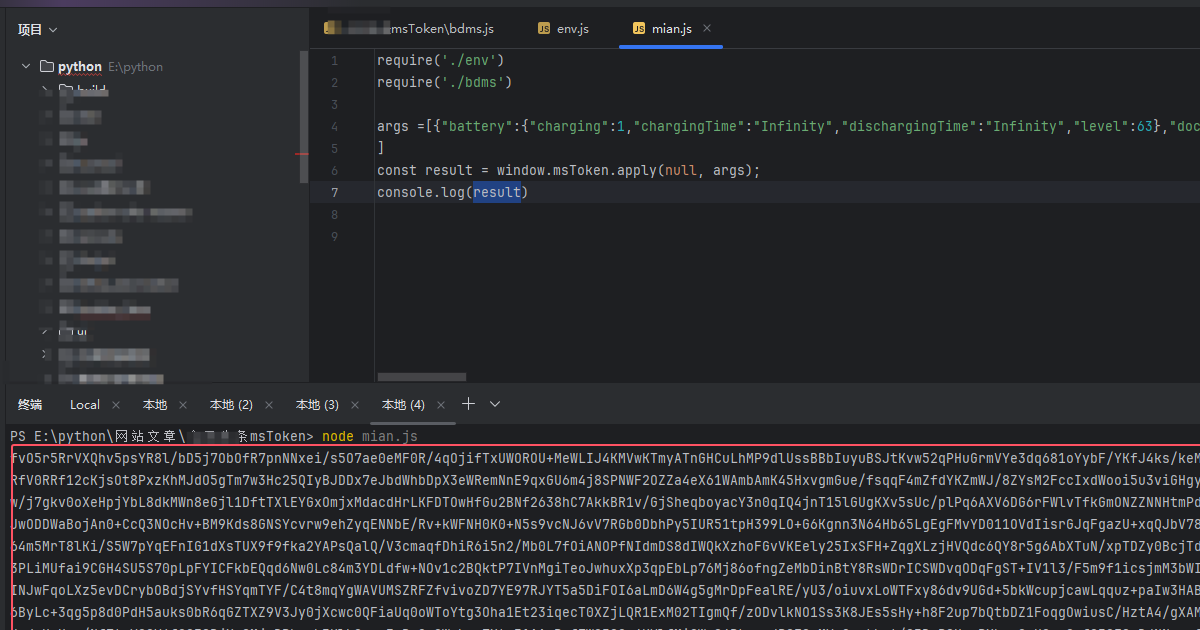Screen dimensions: 1200x630
Task: Add a new terminal session
Action: point(468,404)
